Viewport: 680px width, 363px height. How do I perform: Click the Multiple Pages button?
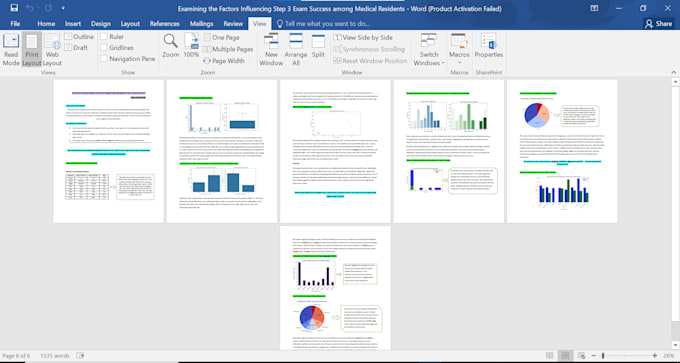click(229, 49)
